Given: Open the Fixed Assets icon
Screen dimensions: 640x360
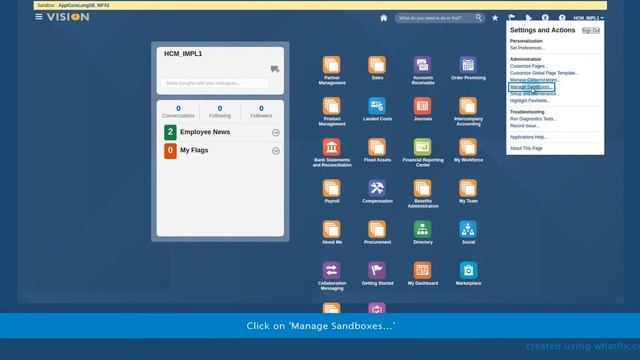Looking at the screenshot, I should (377, 147).
